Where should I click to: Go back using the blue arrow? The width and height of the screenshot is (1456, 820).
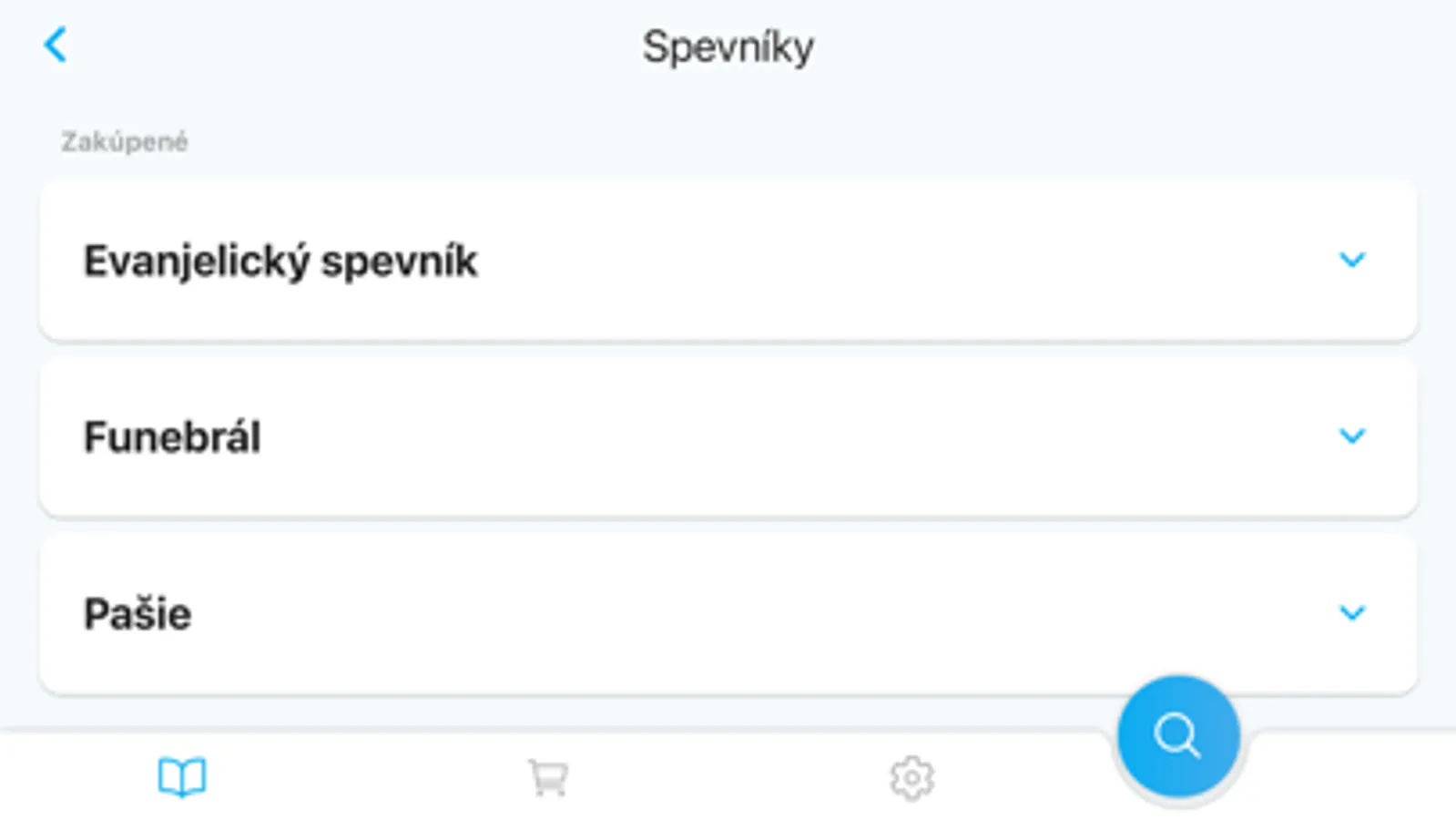56,45
